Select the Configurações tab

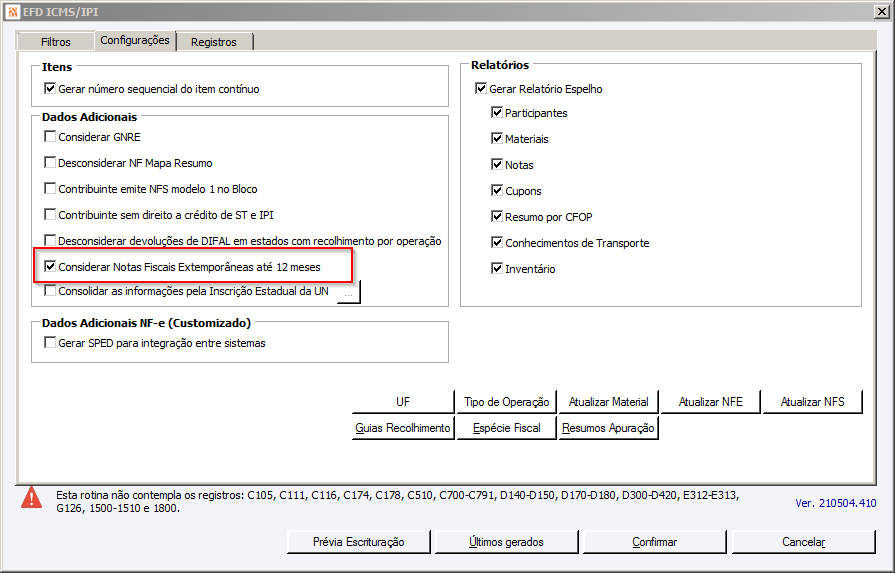click(135, 41)
